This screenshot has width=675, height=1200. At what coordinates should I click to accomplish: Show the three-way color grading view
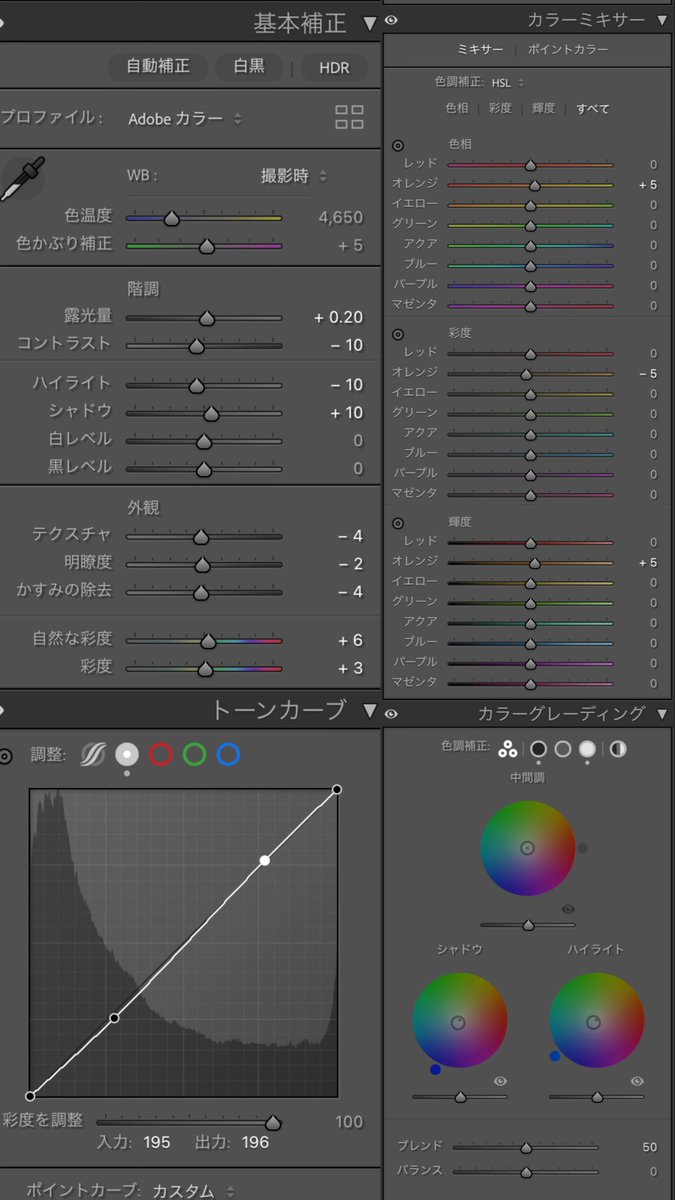coord(508,748)
